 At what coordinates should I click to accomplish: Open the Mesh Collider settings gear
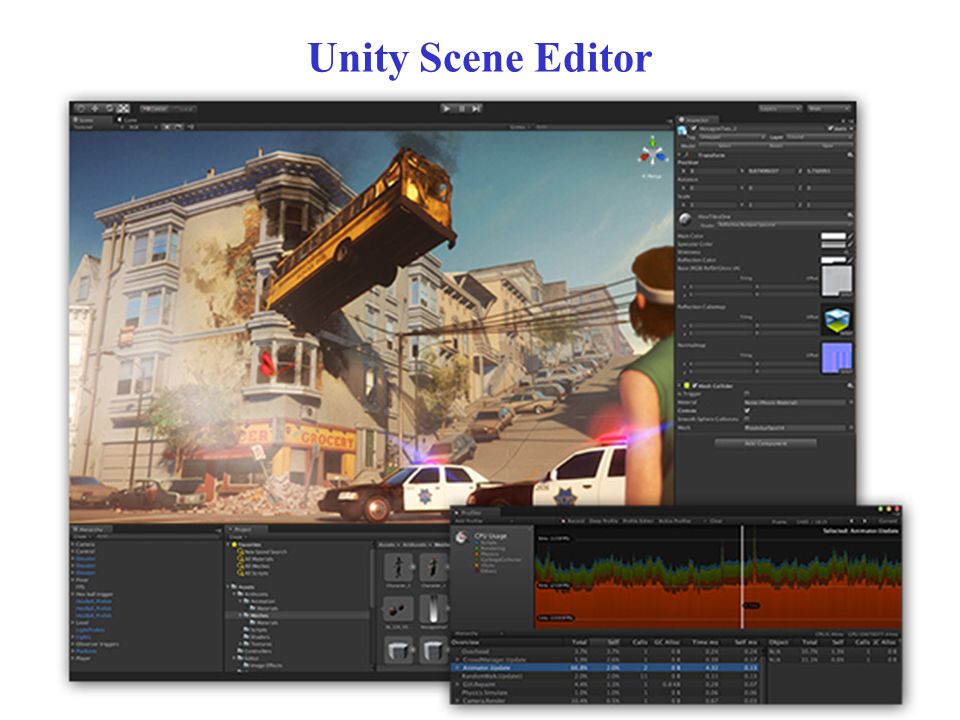(x=850, y=386)
